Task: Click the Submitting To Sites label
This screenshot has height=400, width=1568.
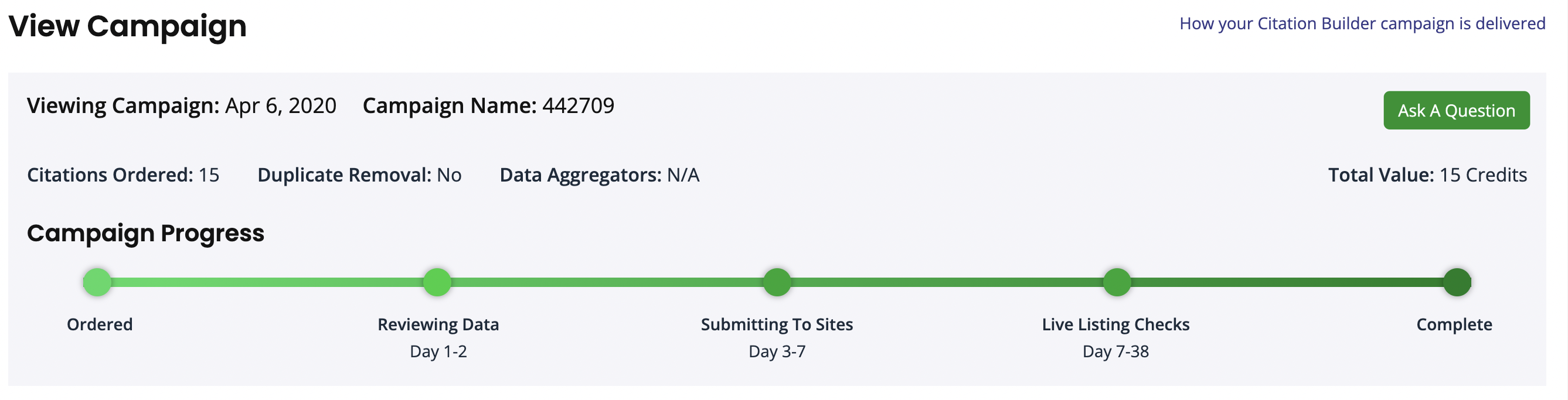Action: (x=777, y=324)
